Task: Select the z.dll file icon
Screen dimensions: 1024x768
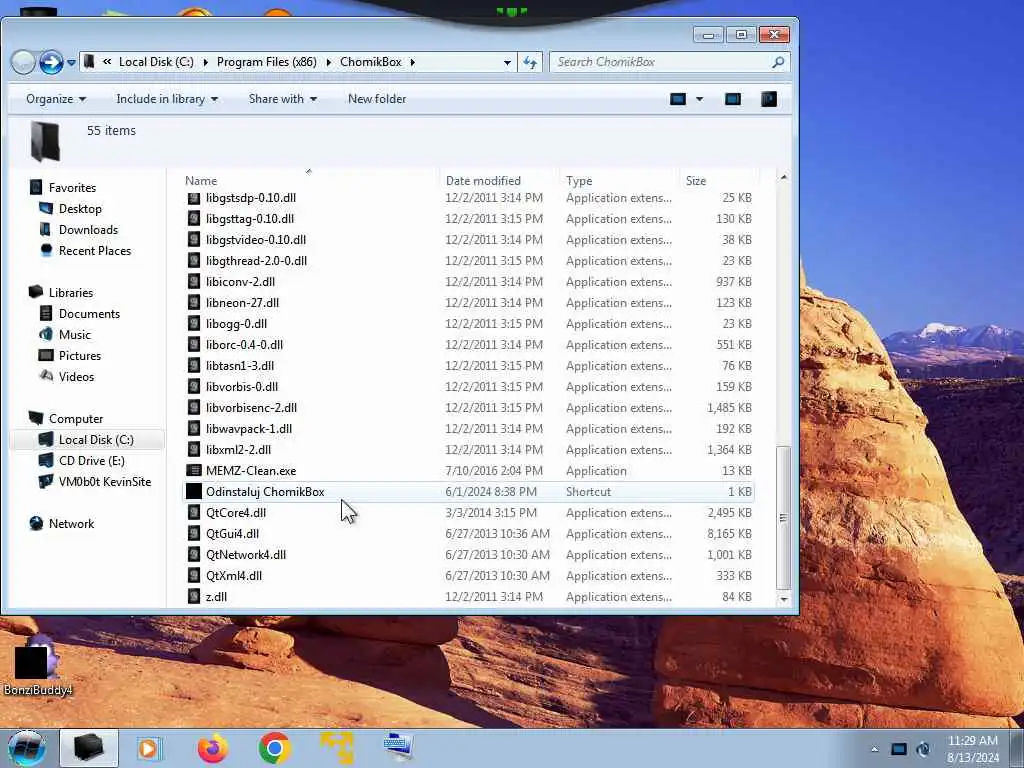Action: tap(193, 596)
